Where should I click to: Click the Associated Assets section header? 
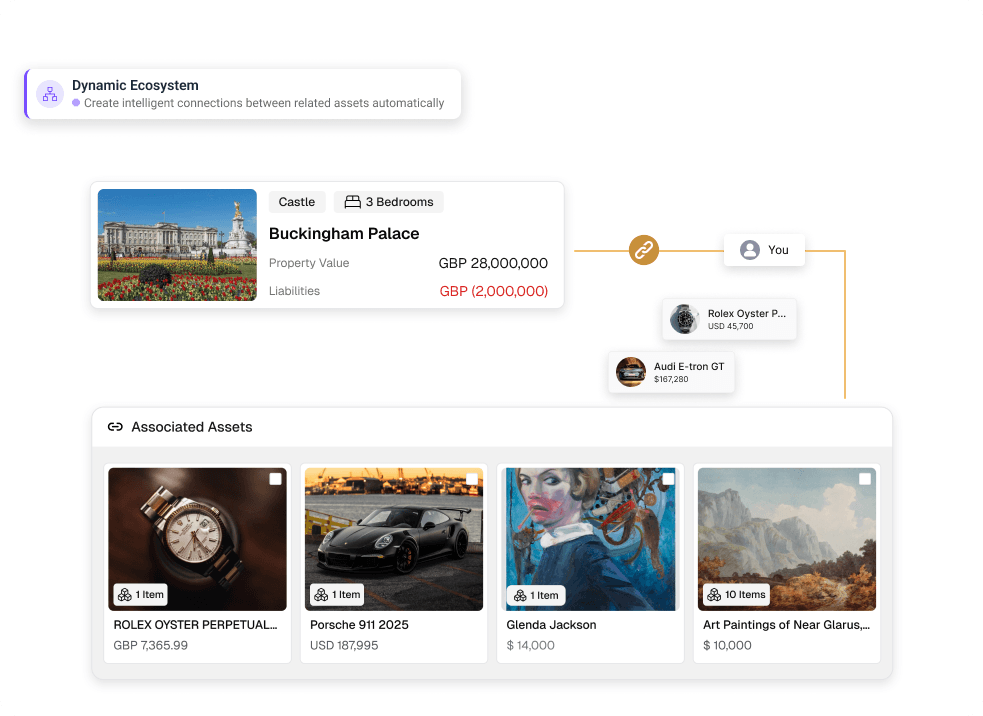[192, 427]
